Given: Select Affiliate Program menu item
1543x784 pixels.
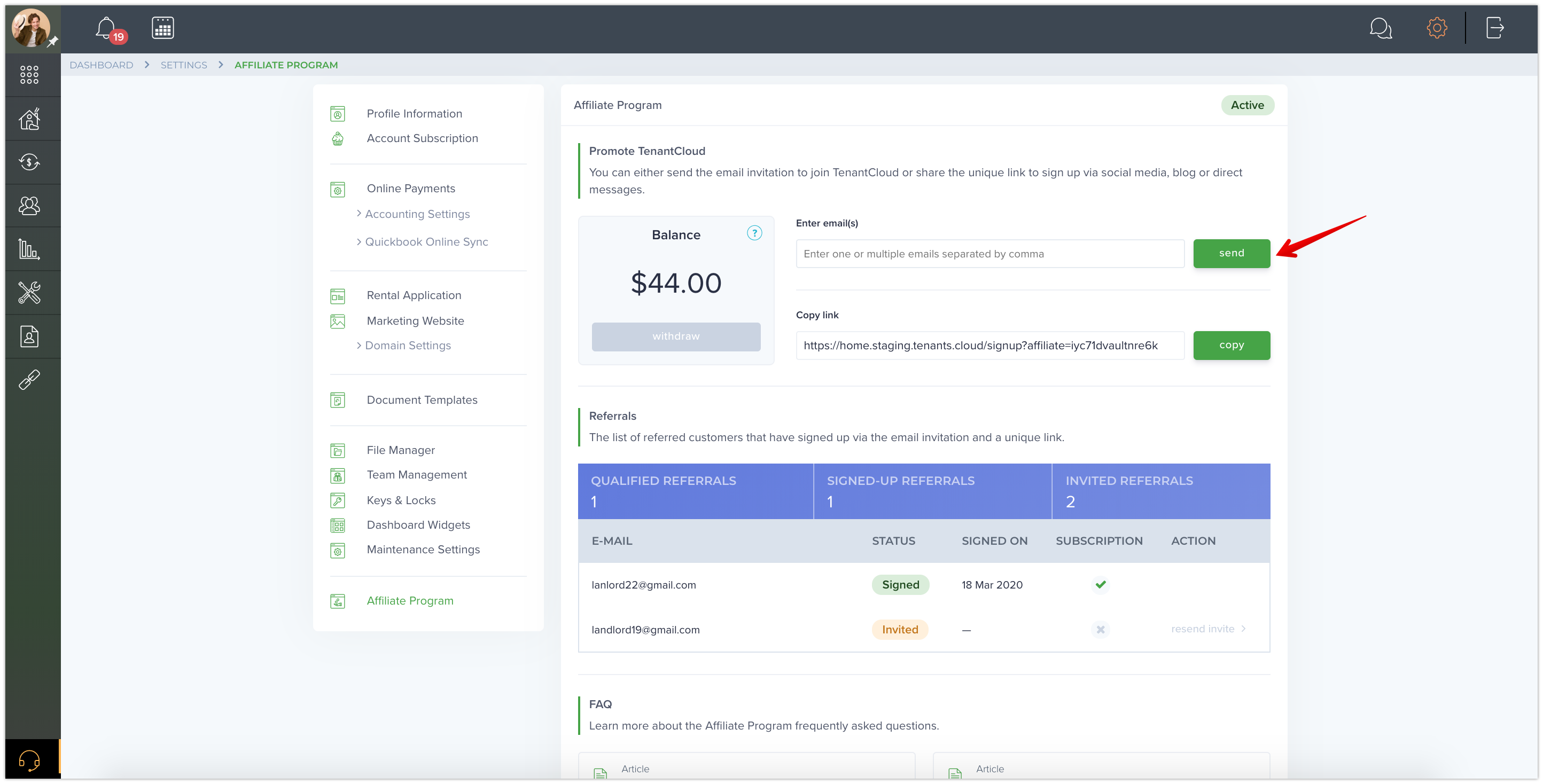Looking at the screenshot, I should tap(410, 601).
